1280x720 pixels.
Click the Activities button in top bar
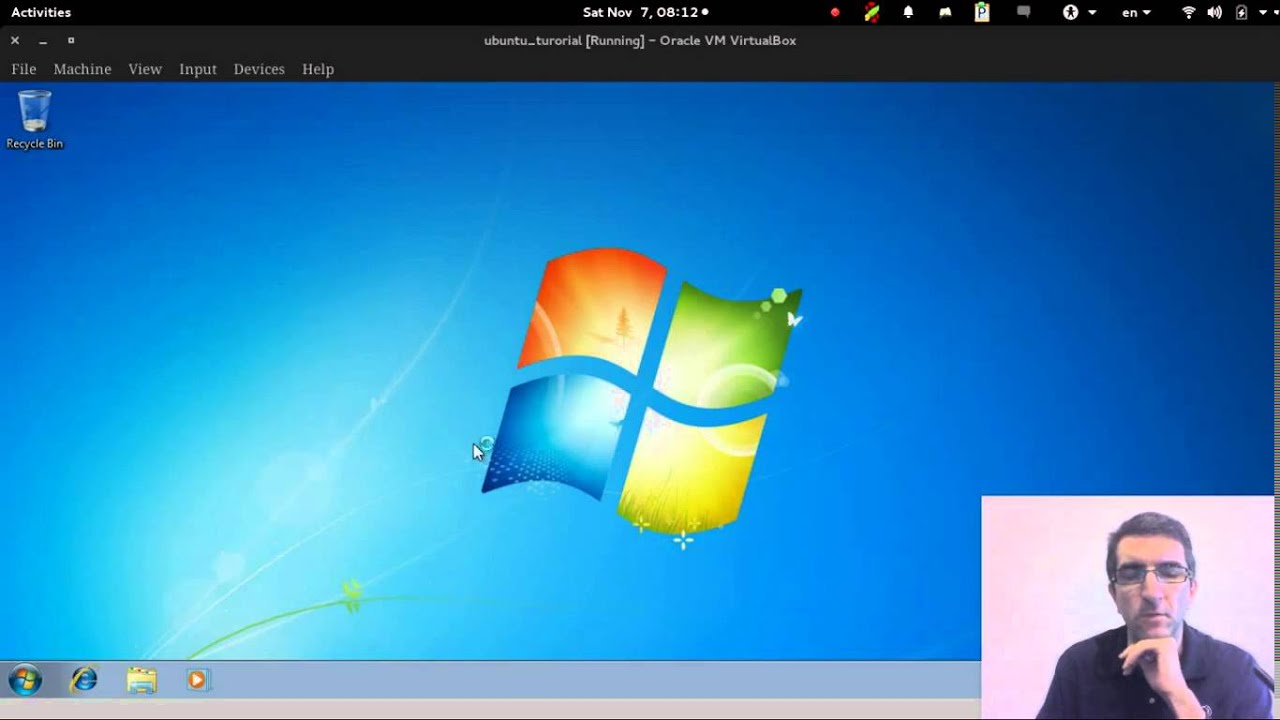point(41,12)
